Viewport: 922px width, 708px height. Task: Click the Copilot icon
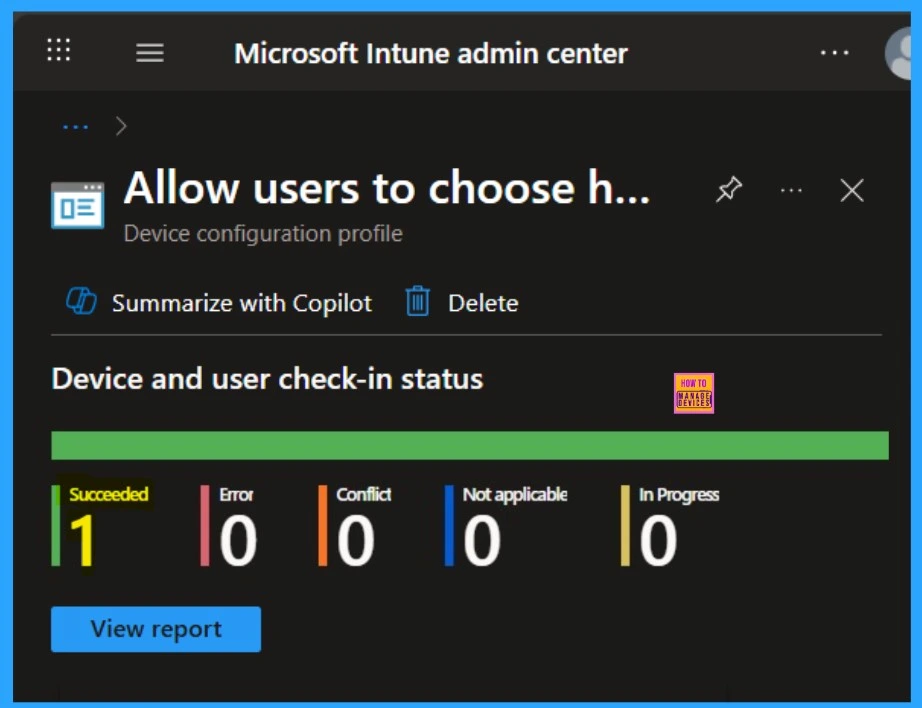coord(81,301)
